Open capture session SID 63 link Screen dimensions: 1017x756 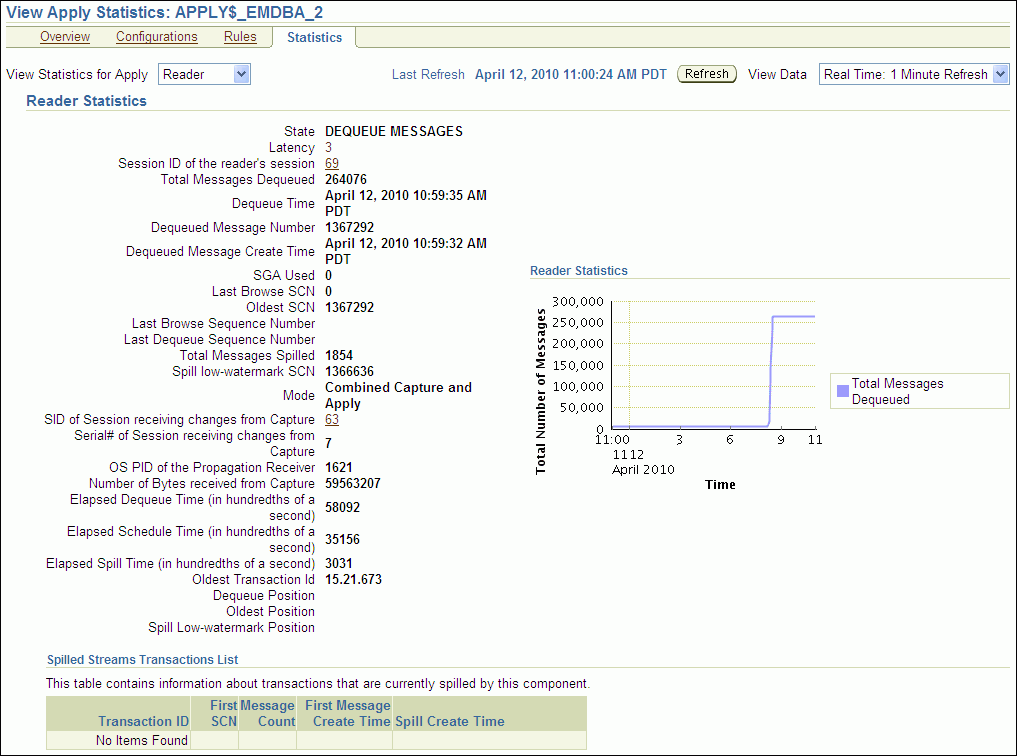[332, 420]
